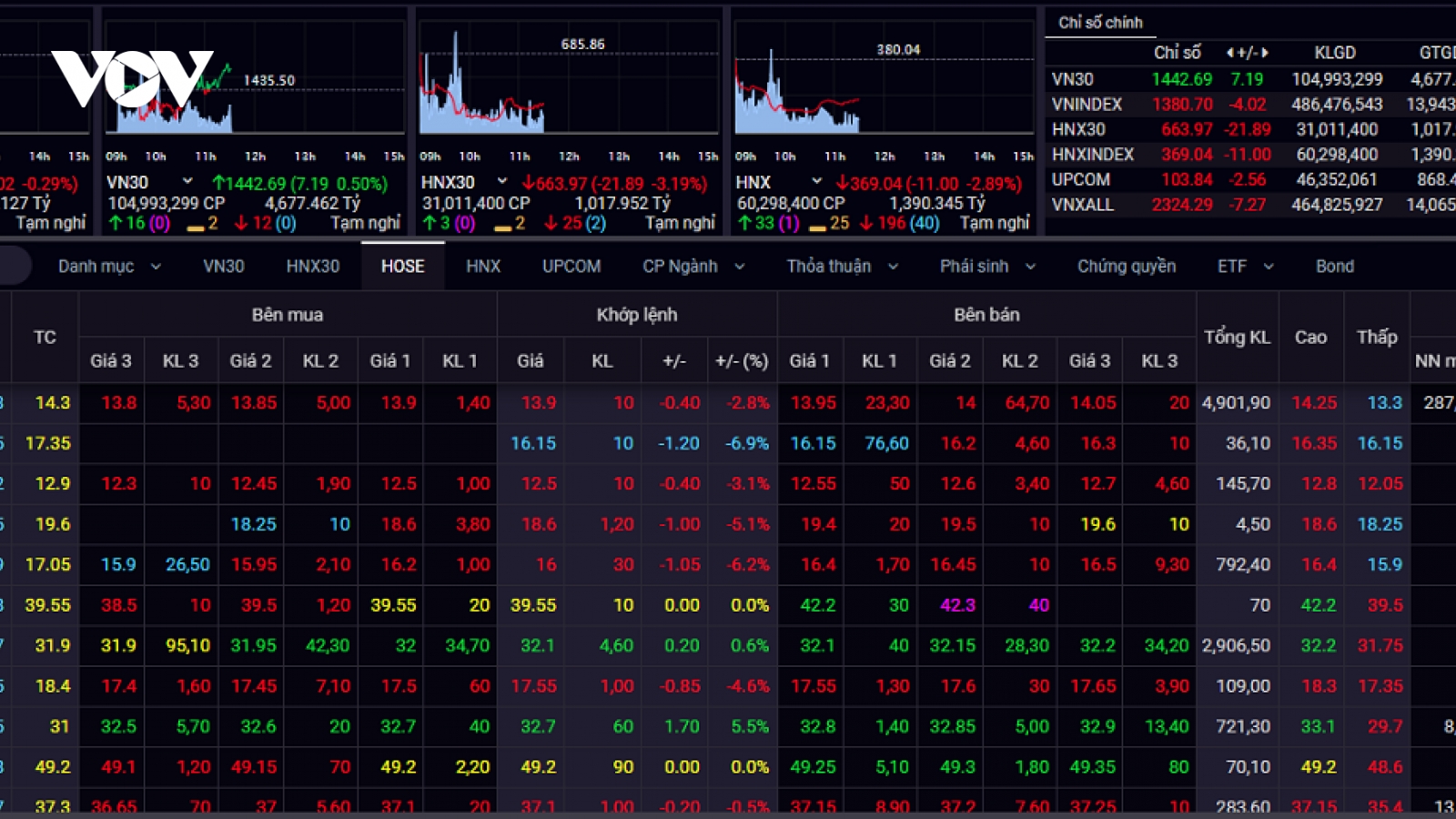The image size is (1456, 819).
Task: Sort by the TC column header
Action: pos(45,337)
